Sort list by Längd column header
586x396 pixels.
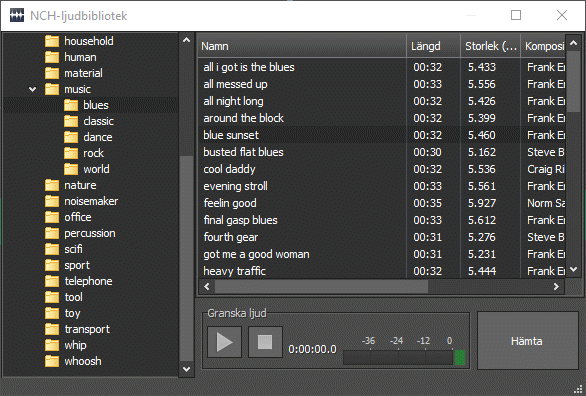[434, 46]
